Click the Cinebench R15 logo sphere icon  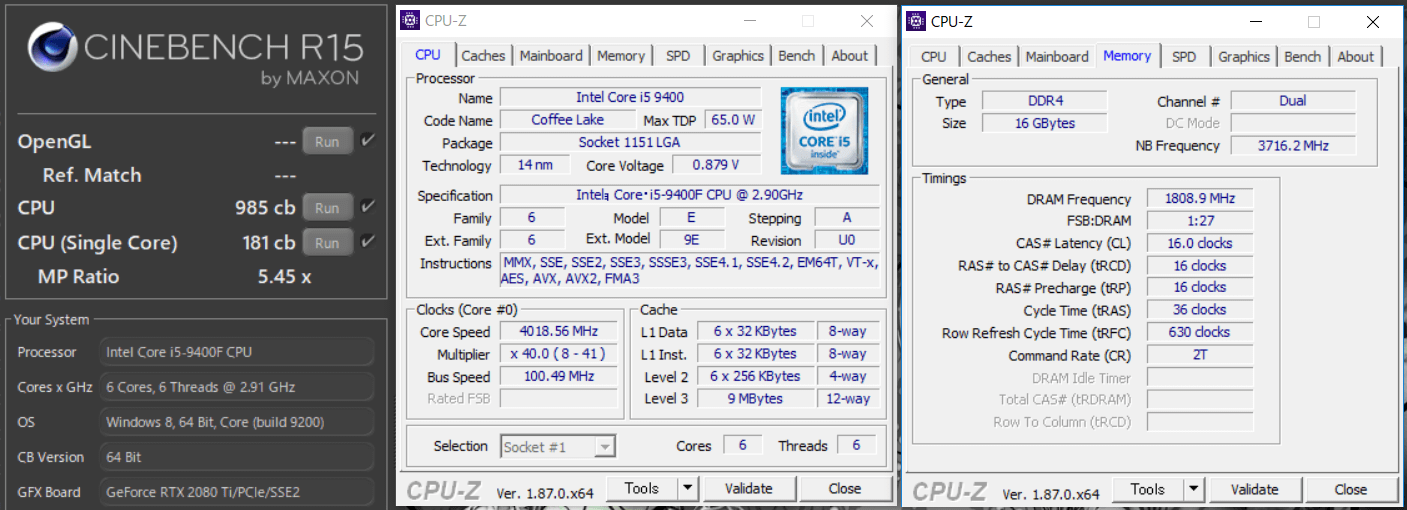point(54,48)
